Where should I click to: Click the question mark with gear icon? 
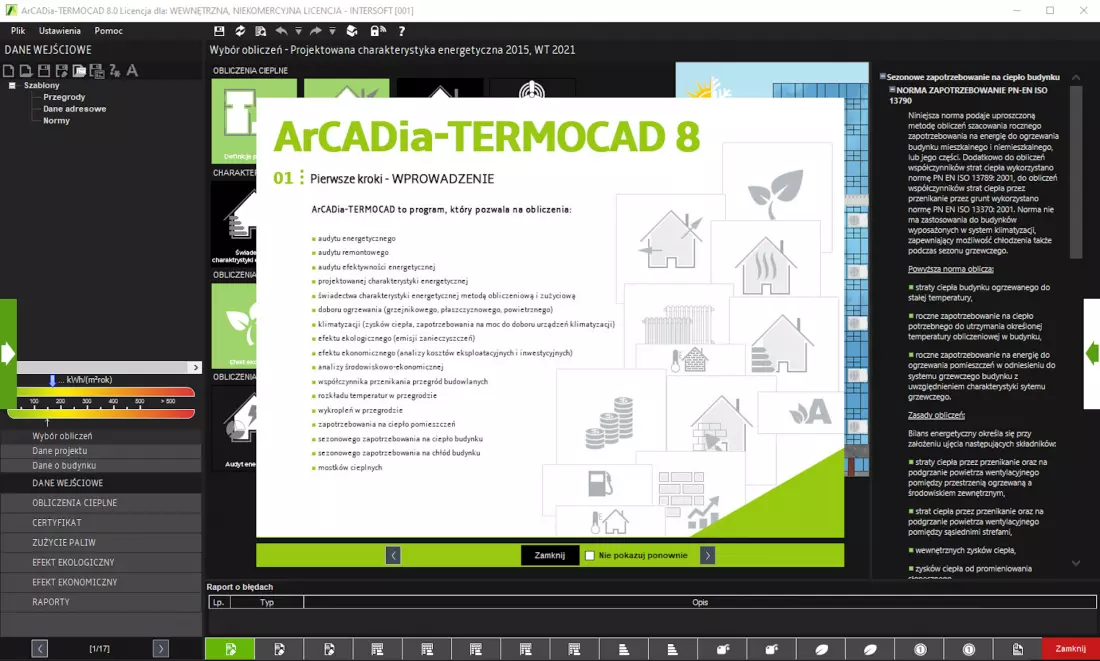(x=114, y=70)
